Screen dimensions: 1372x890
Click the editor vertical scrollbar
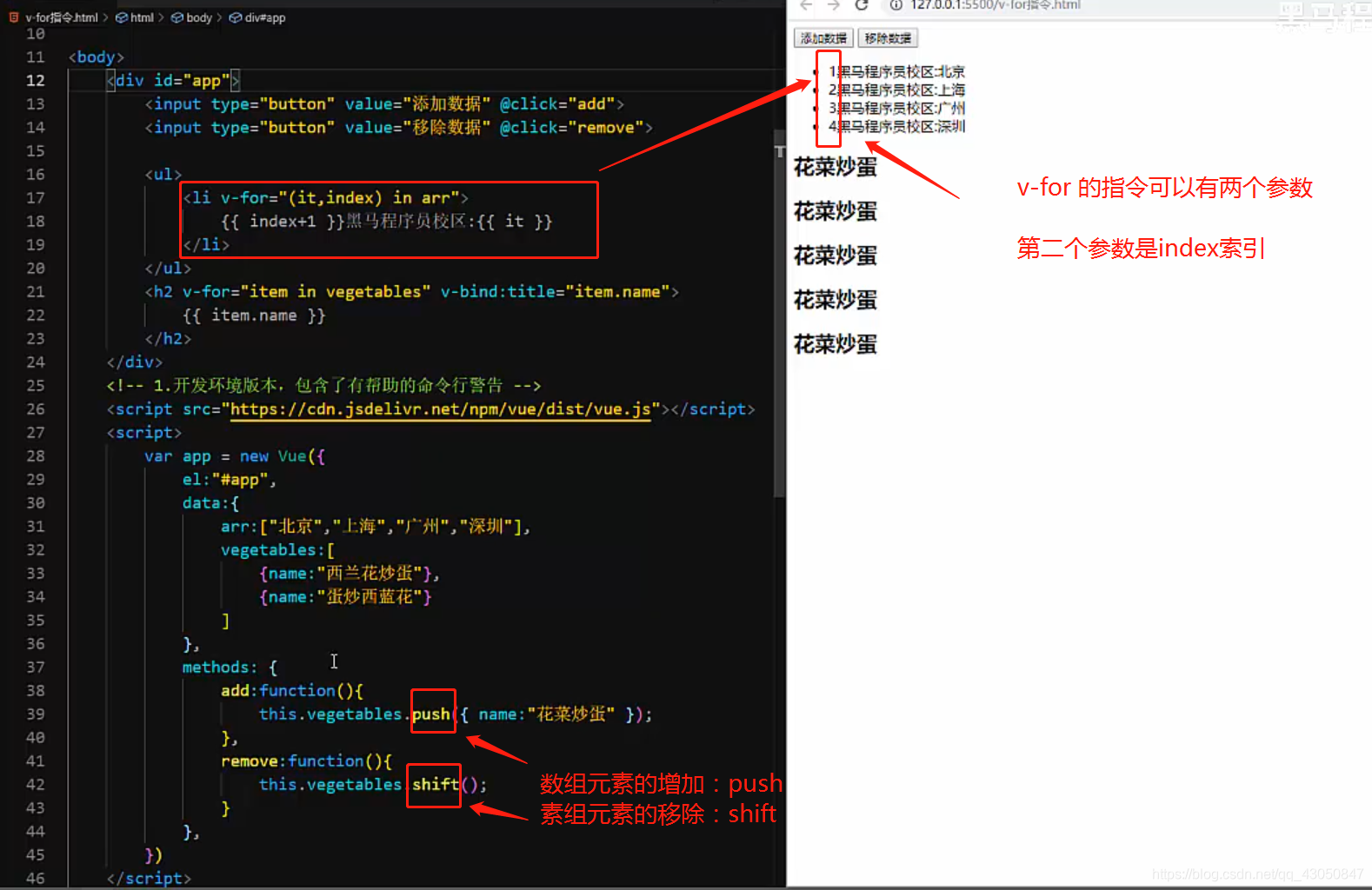779,313
